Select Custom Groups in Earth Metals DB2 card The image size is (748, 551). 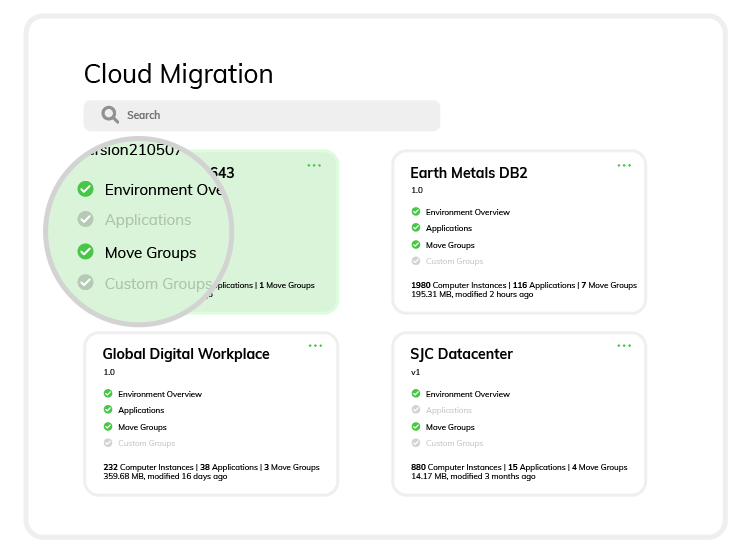(454, 261)
